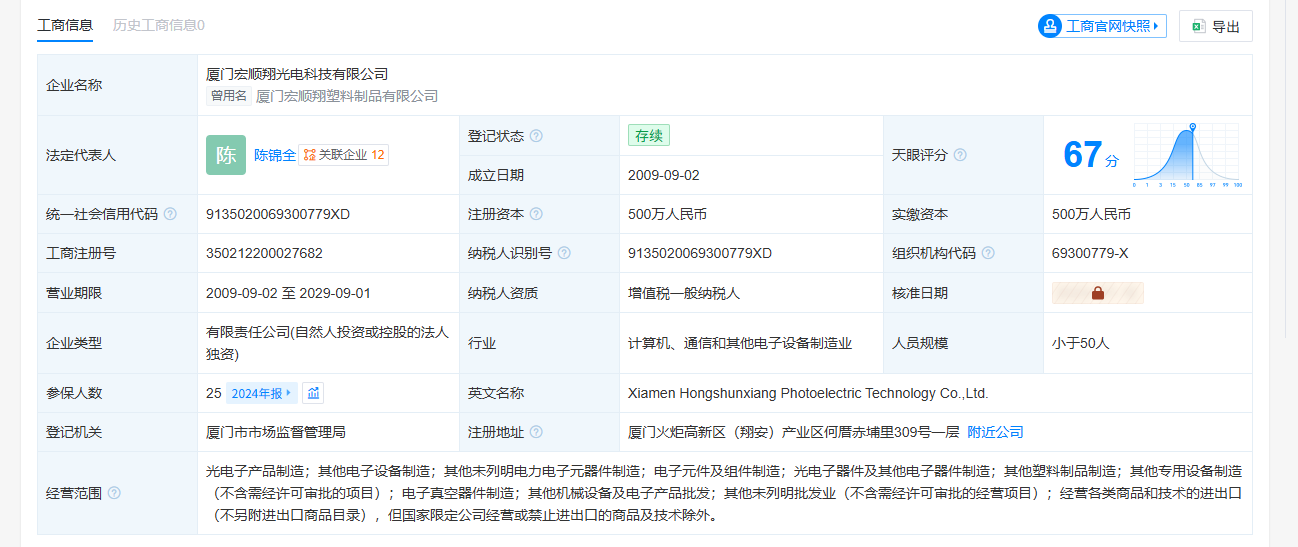
Task: Click the 曾用名 label tag
Action: click(228, 96)
